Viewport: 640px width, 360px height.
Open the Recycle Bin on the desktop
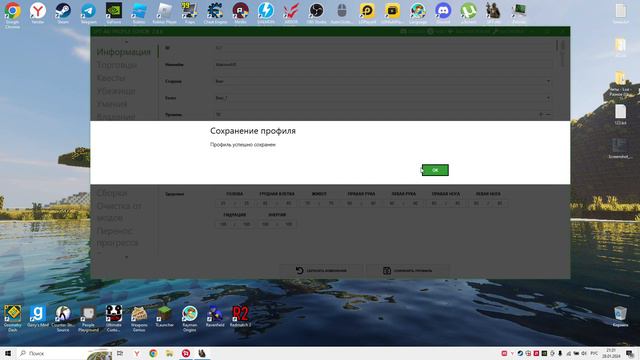(x=620, y=316)
